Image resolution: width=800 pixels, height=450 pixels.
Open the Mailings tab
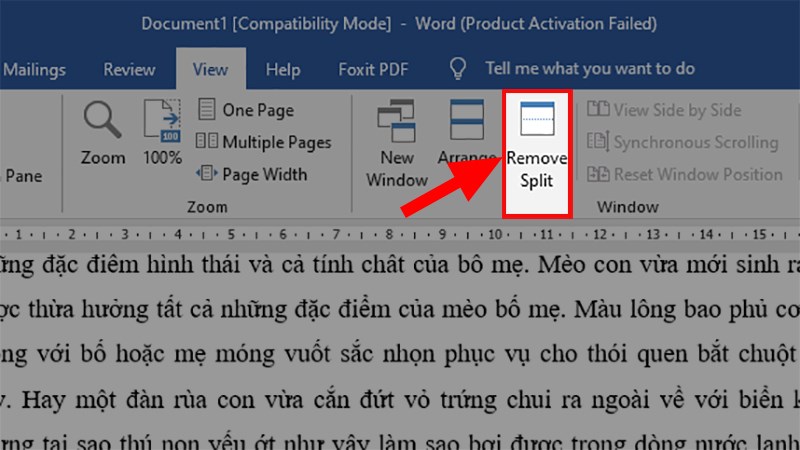34,70
